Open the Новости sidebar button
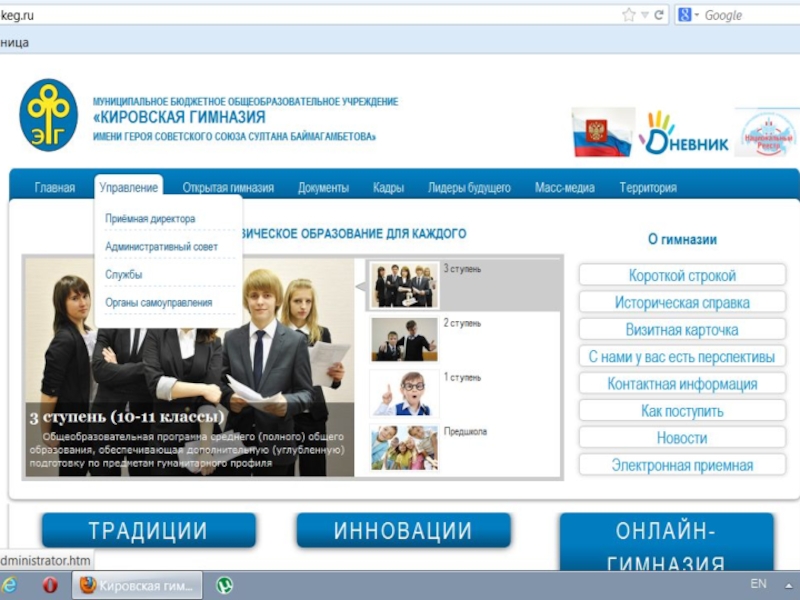 (x=682, y=438)
